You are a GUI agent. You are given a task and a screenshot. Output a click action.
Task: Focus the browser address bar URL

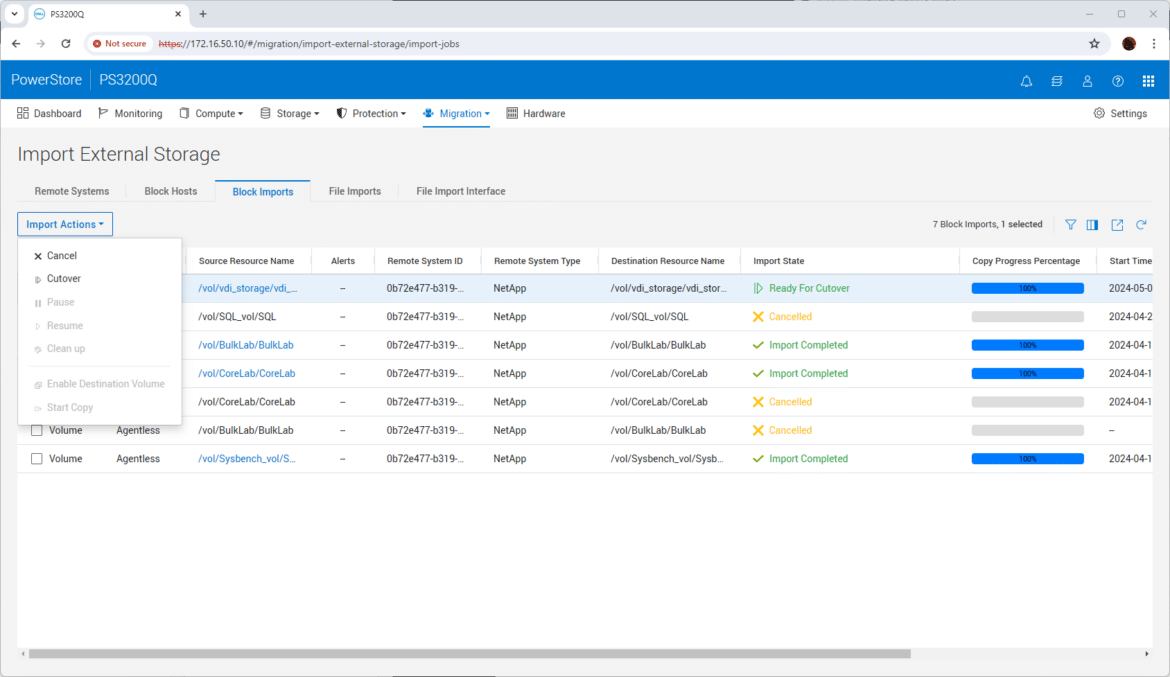coord(309,44)
